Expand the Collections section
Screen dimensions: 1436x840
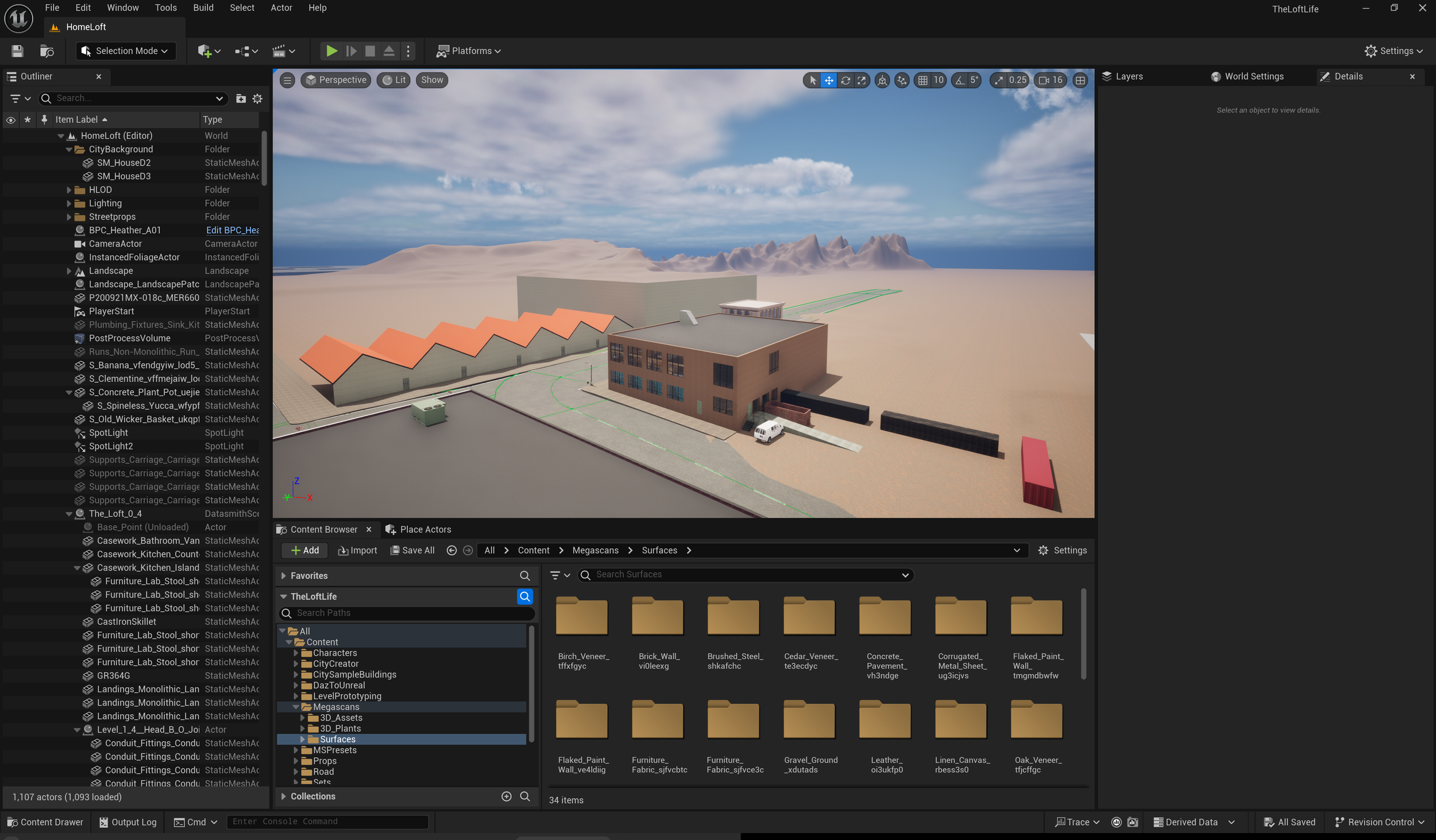coord(283,796)
